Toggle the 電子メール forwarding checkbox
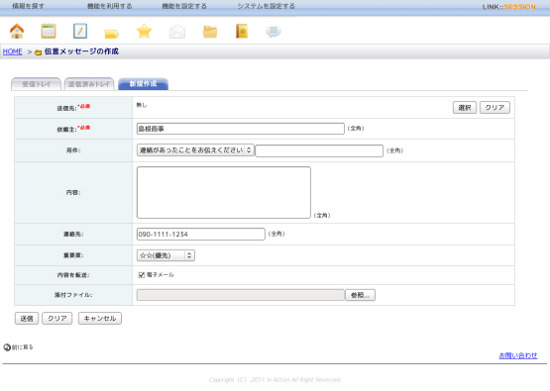550x391 pixels. (141, 275)
